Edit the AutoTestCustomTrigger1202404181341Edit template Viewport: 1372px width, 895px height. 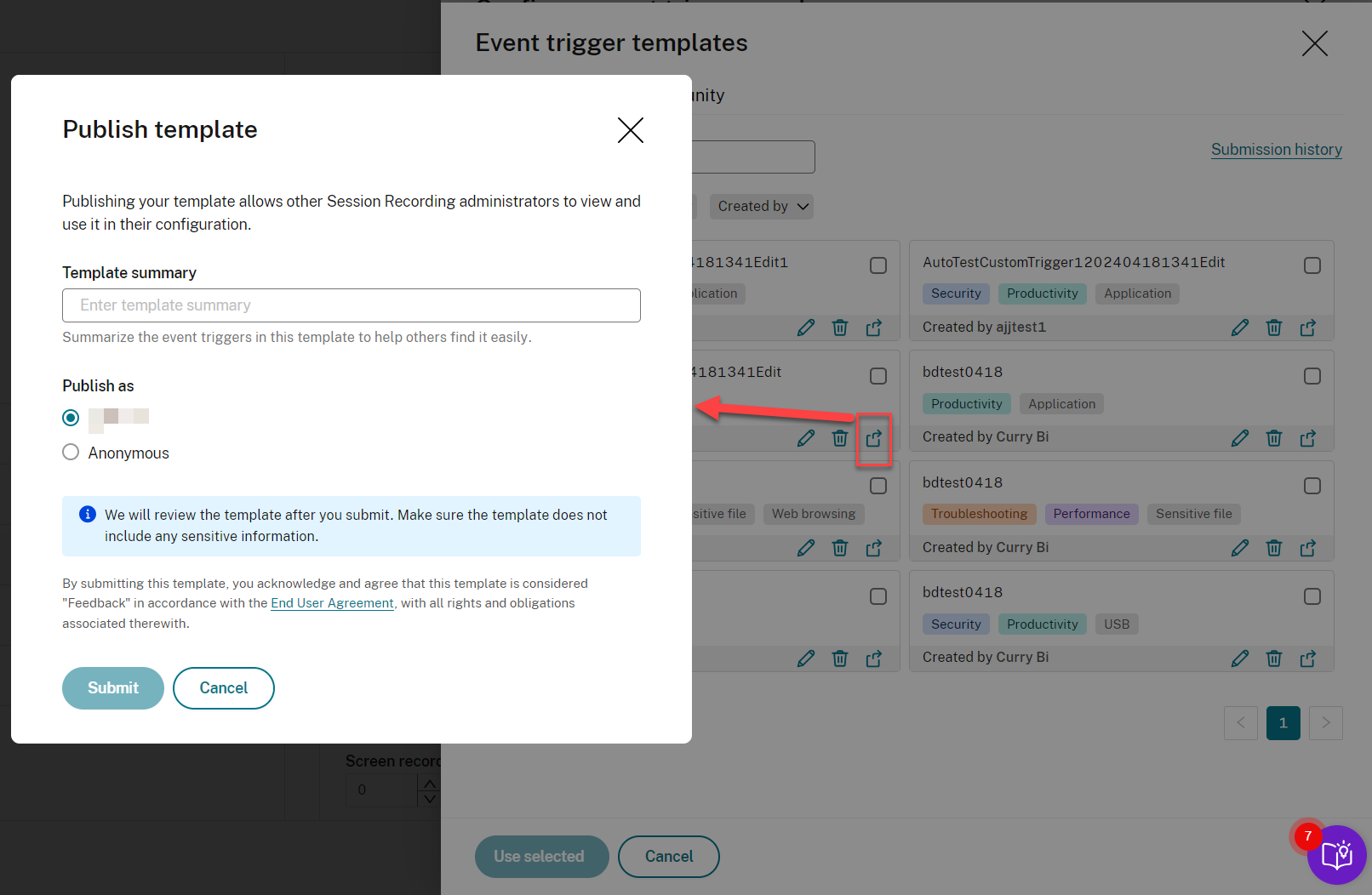coord(1240,328)
